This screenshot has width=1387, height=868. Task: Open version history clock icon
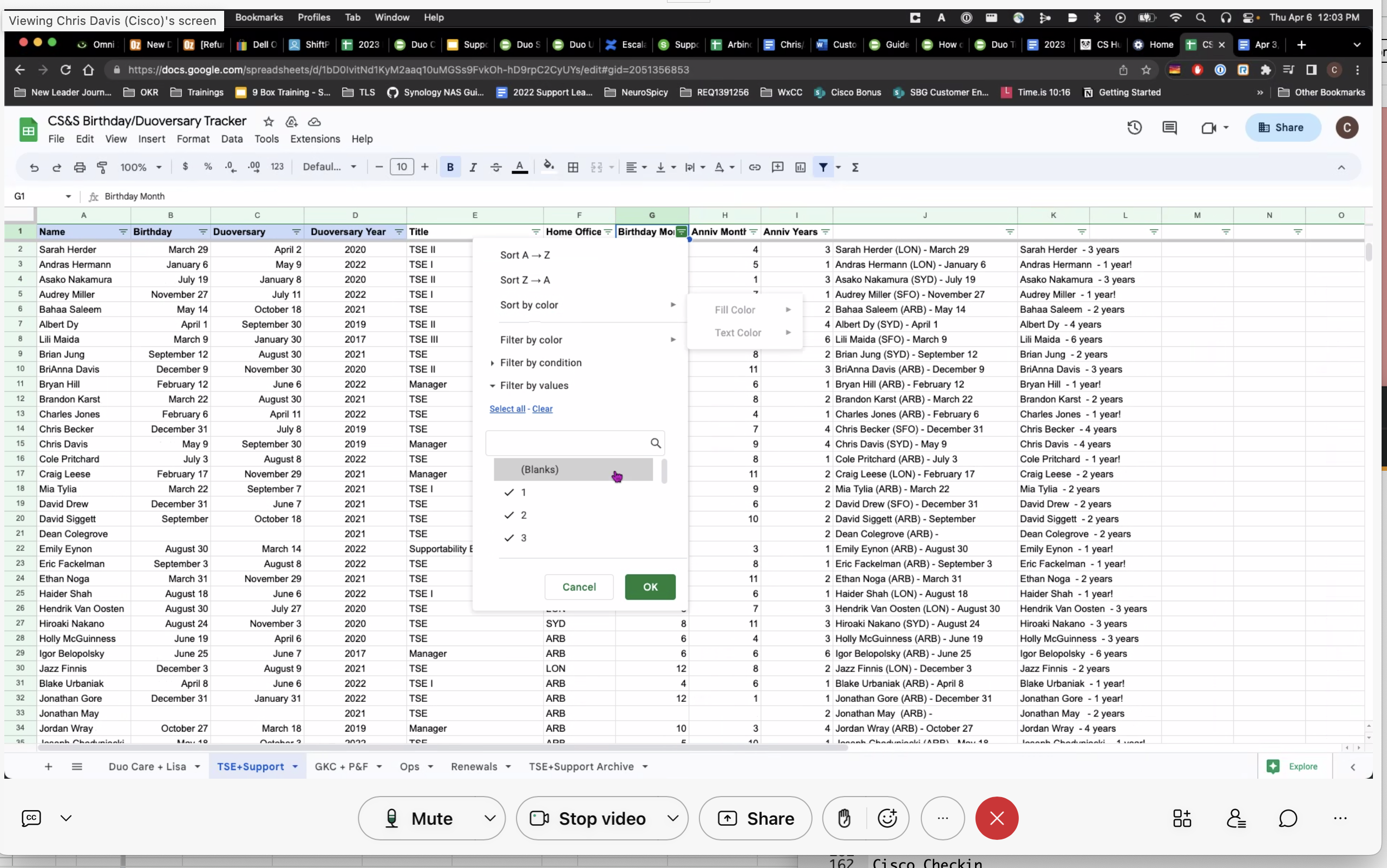point(1134,128)
